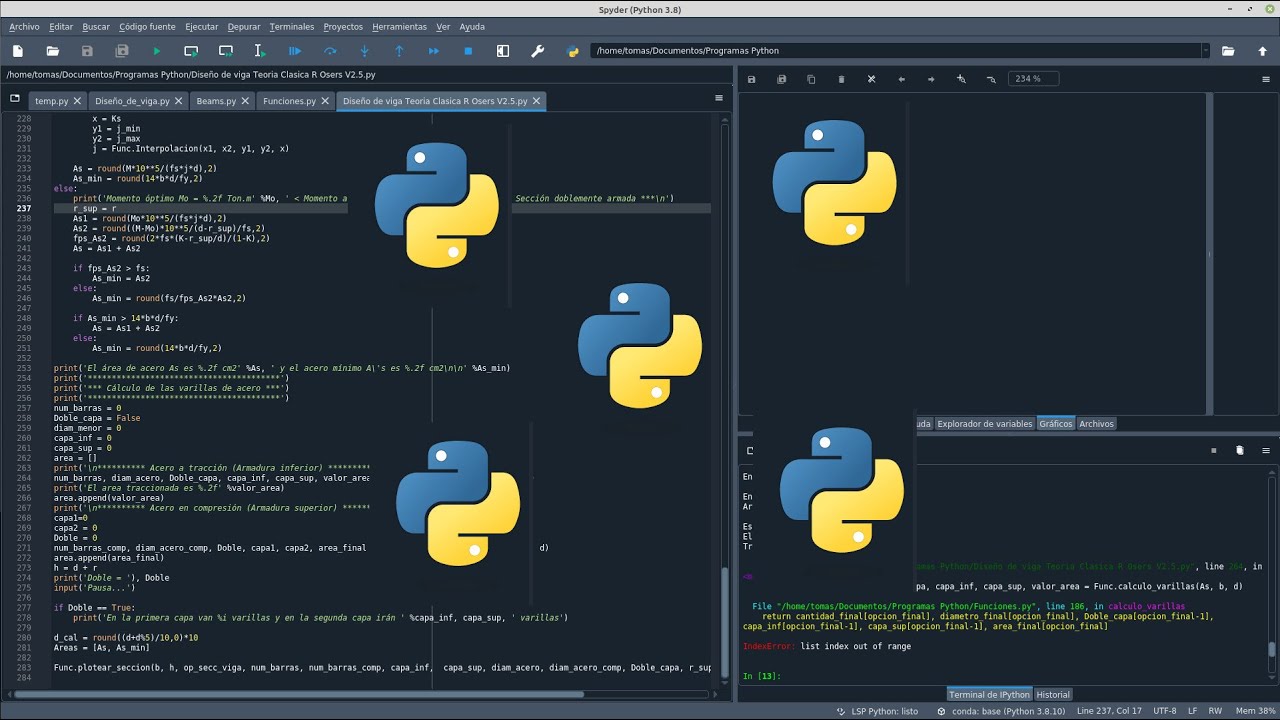Go to the parent directory
This screenshot has height=720, width=1280.
click(x=1262, y=51)
